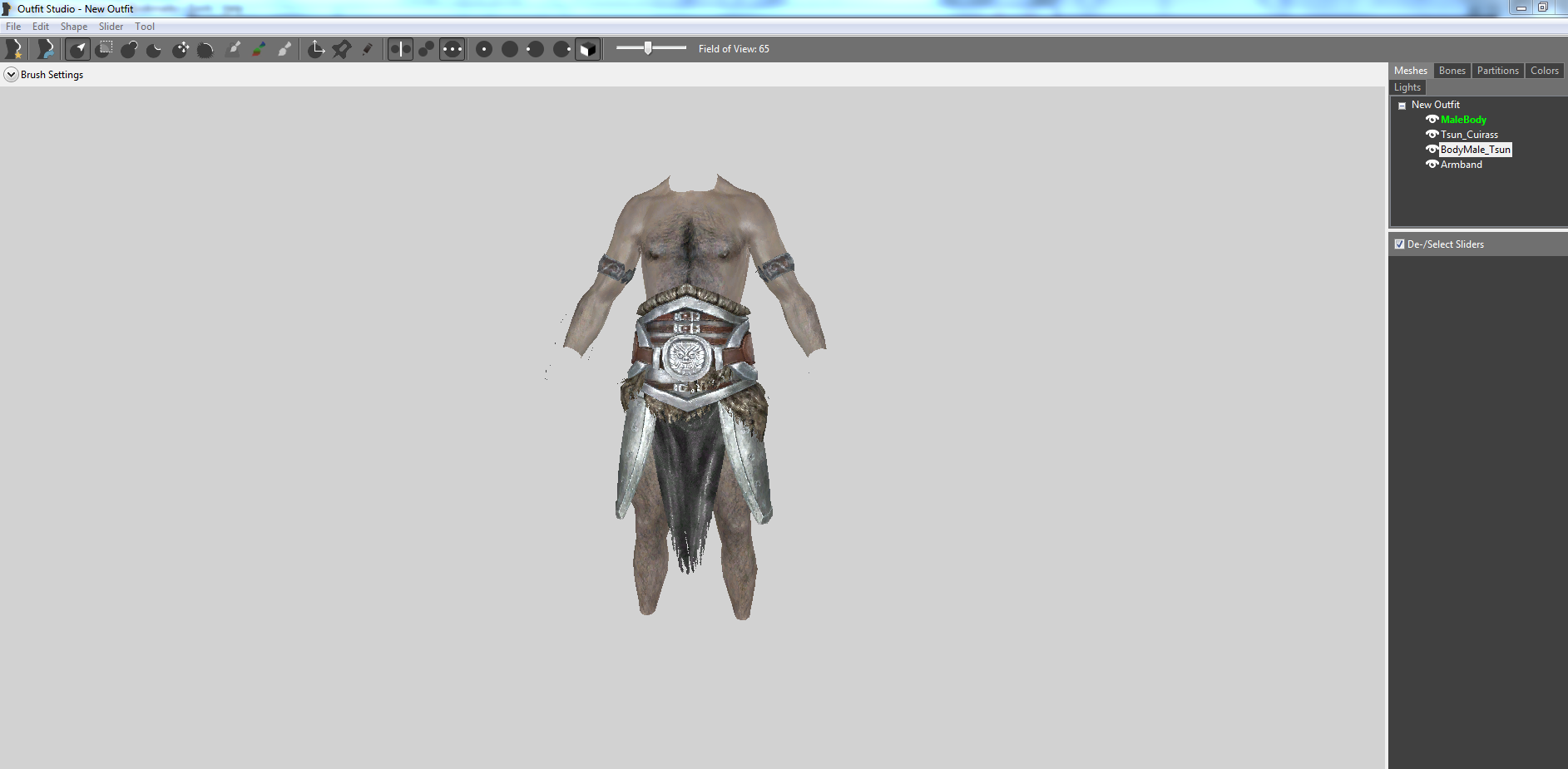Uncheck the De-/Select Sliders checkbox
Viewport: 1568px width, 769px height.
pos(1399,244)
